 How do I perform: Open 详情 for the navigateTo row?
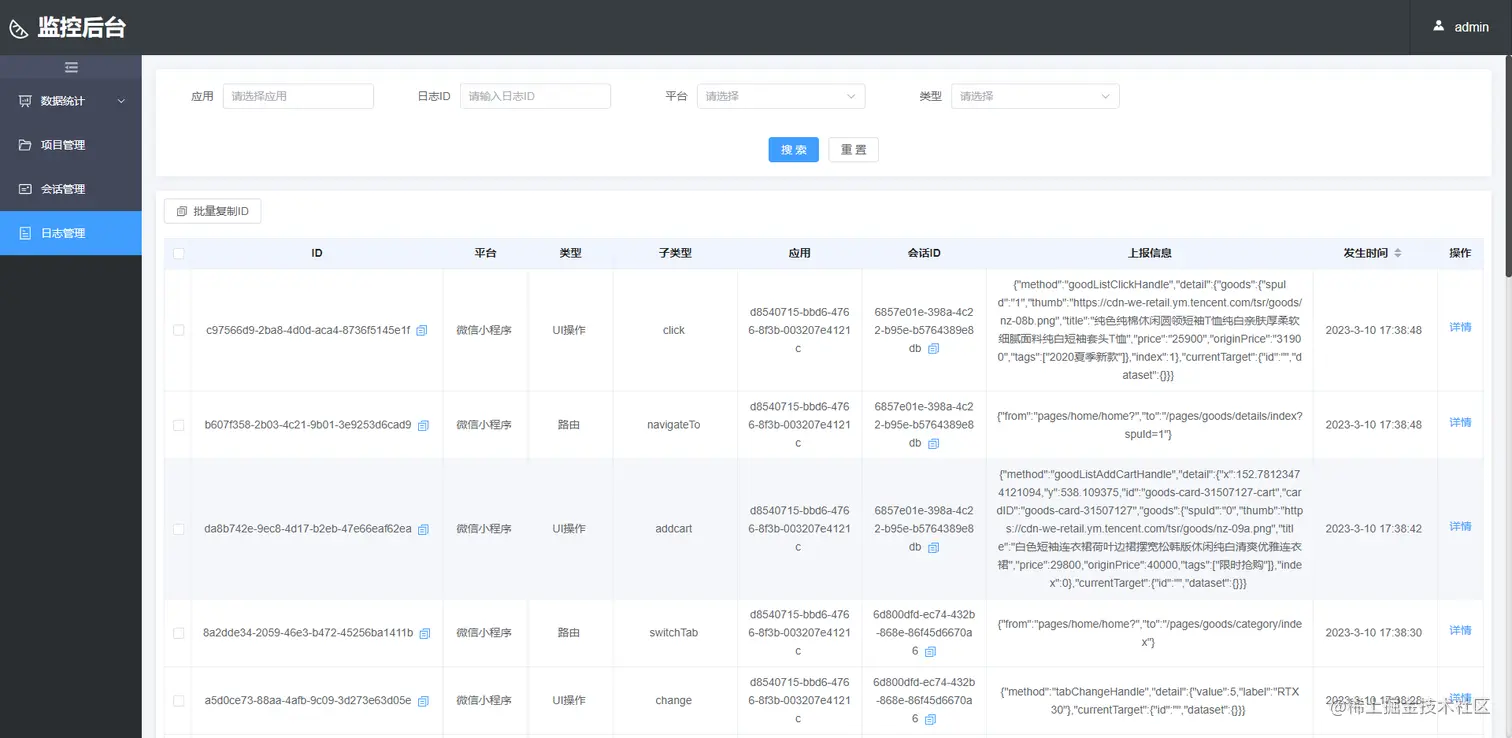(x=1460, y=422)
